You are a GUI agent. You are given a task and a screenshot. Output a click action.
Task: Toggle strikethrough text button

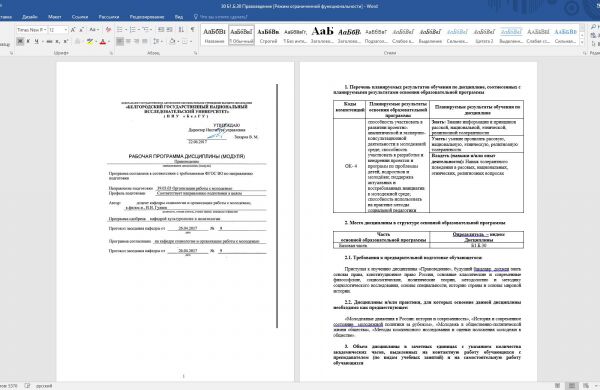click(49, 41)
